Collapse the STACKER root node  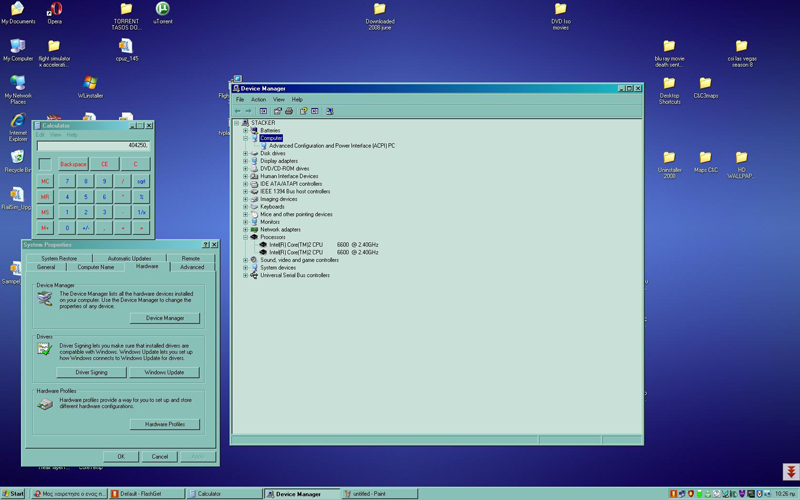[x=237, y=123]
